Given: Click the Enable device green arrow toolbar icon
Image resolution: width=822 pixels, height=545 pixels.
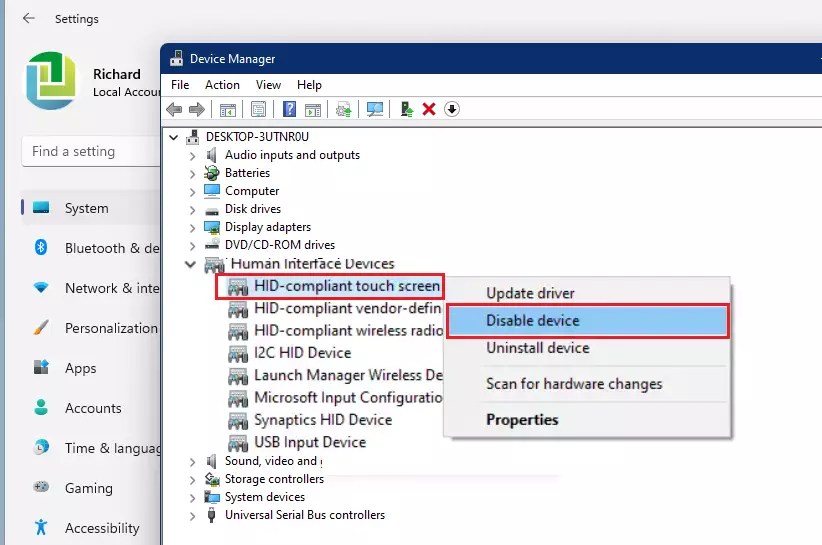Looking at the screenshot, I should [406, 109].
